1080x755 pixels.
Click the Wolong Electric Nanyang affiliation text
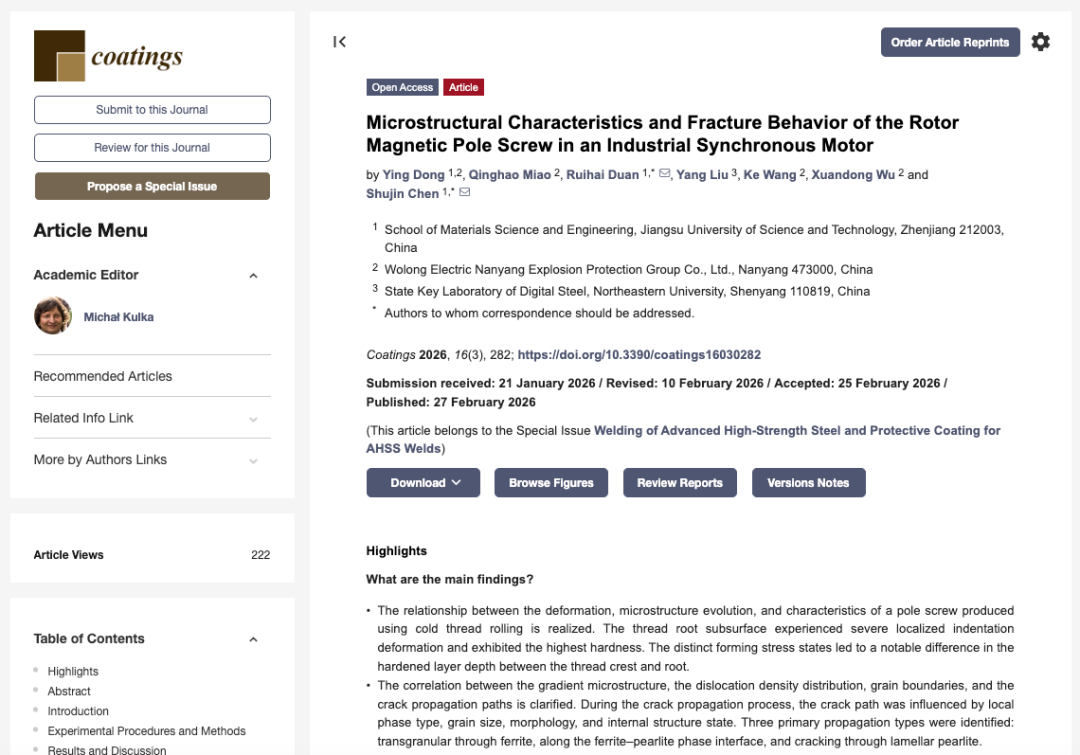tap(628, 269)
